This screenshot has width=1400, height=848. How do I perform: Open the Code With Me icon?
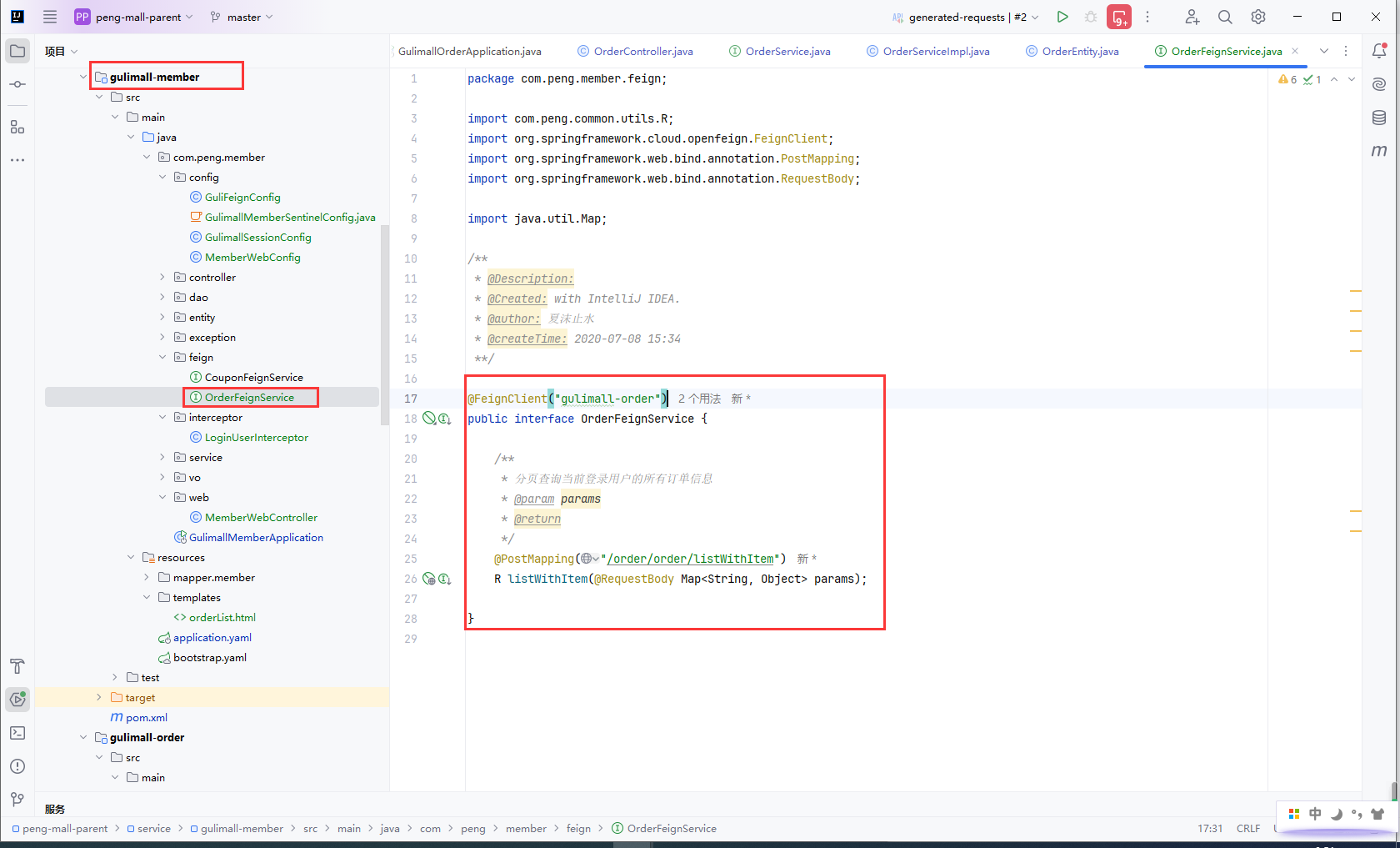[1192, 17]
